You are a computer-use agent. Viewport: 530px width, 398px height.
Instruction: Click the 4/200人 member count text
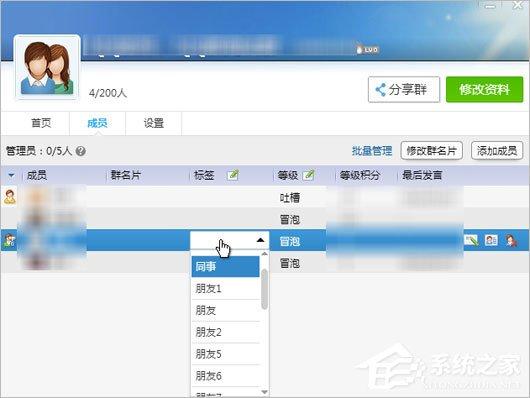click(x=108, y=93)
